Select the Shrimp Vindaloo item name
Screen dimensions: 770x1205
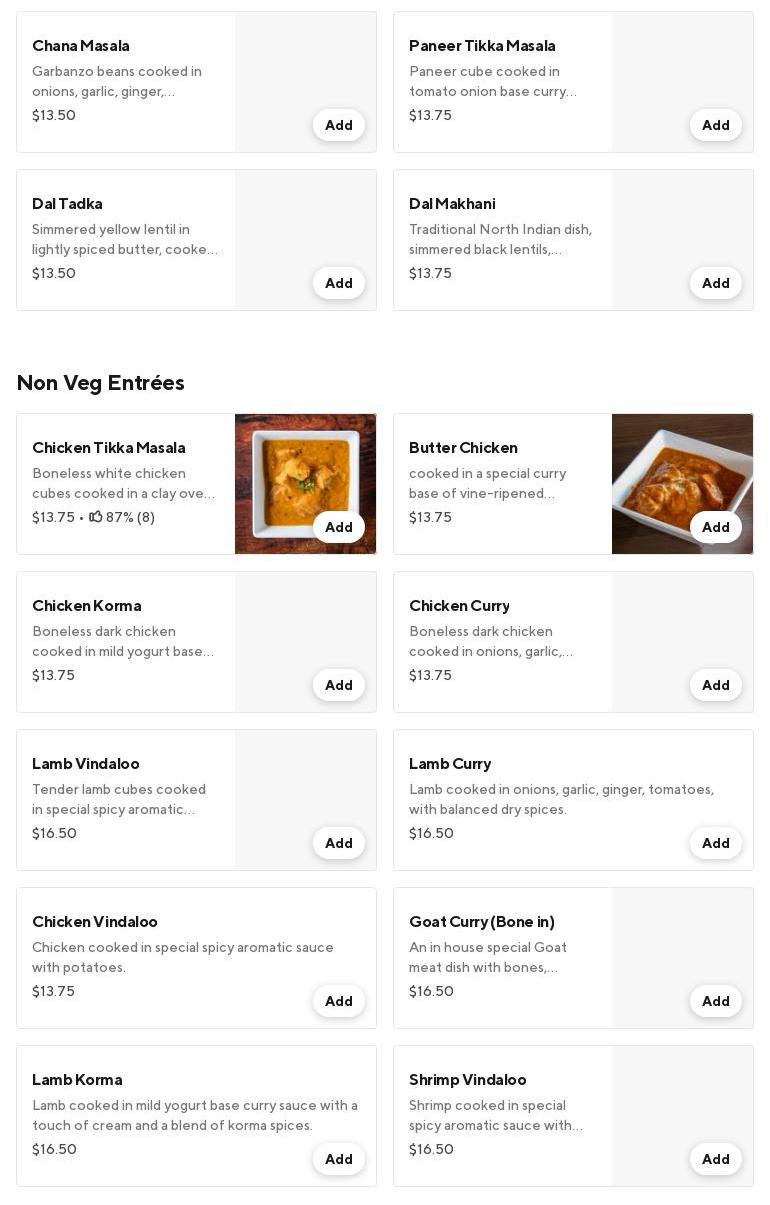tap(467, 1080)
